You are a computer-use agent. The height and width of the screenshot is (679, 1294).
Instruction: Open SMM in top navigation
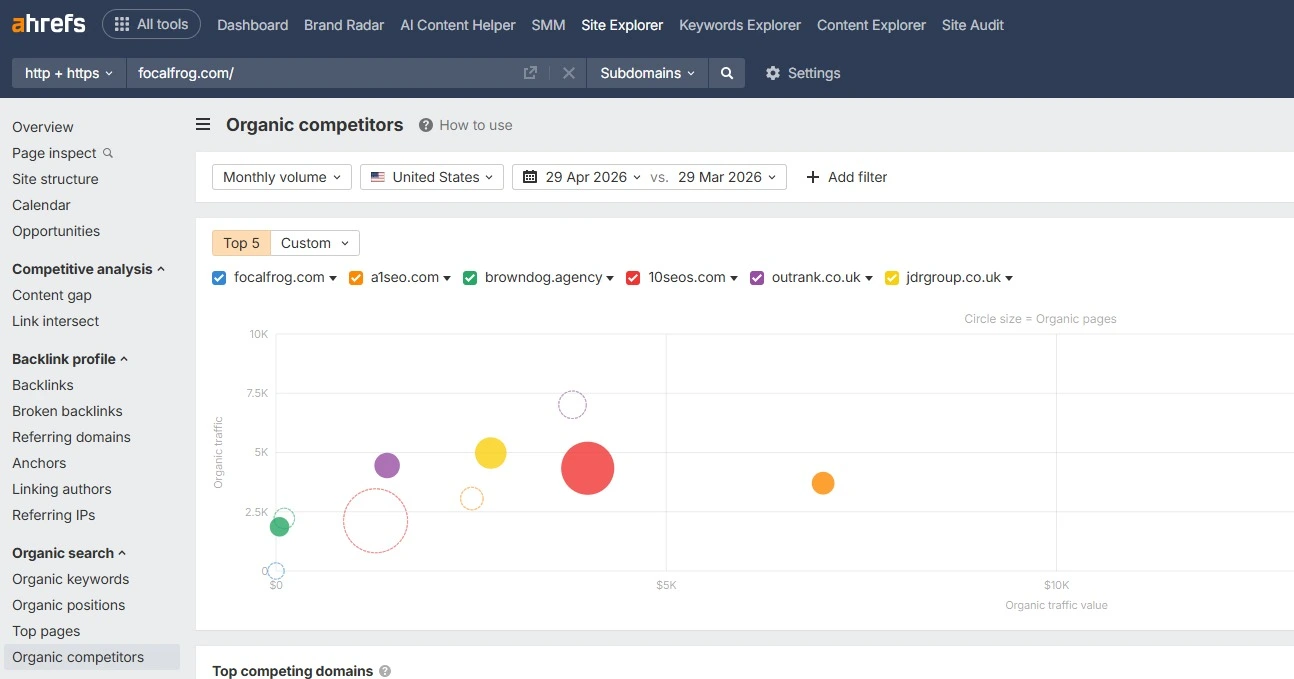[x=548, y=25]
